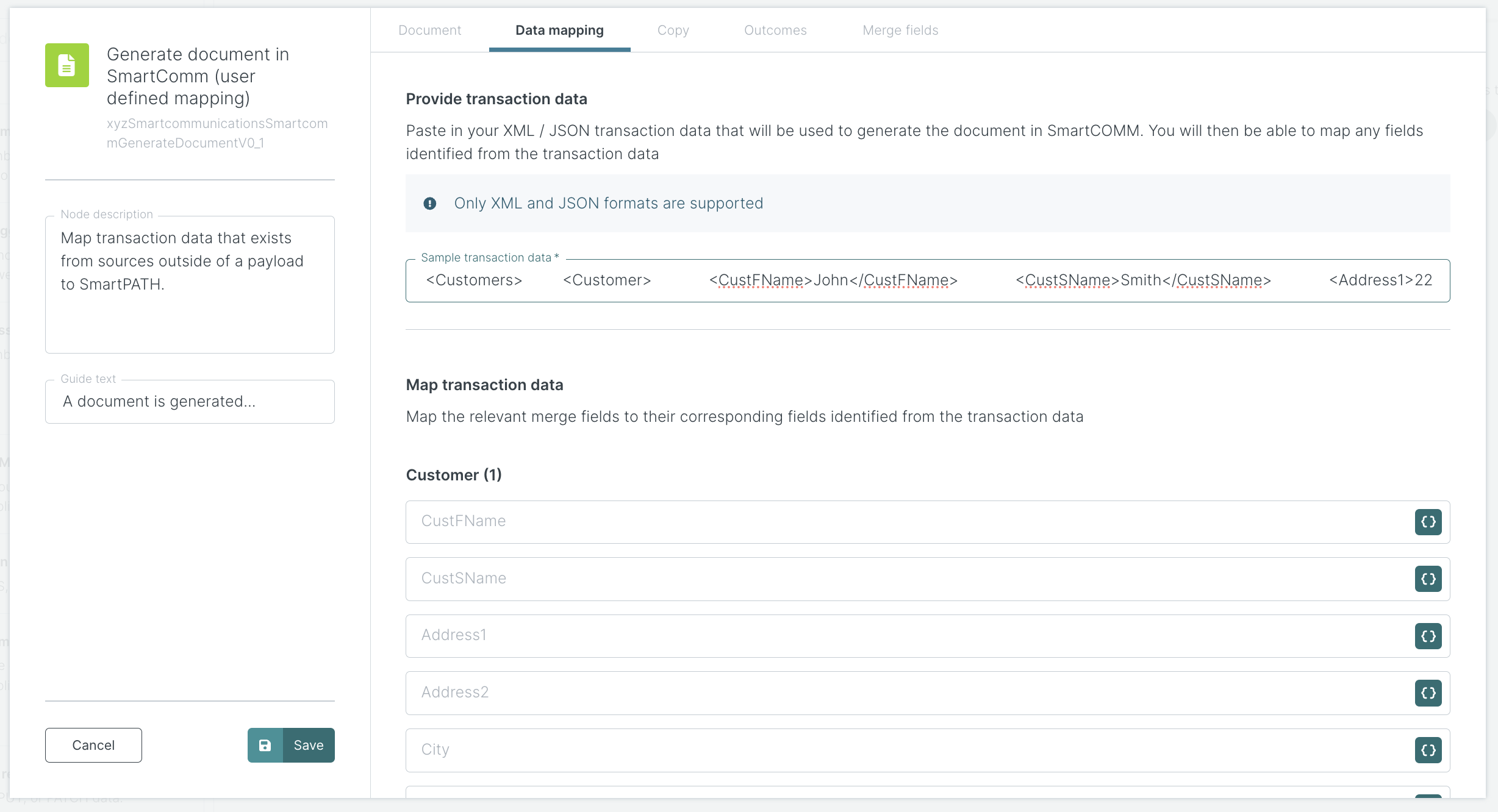Click 'Only XML and JSON formats are supported' notice
The width and height of the screenshot is (1498, 812).
[x=608, y=204]
